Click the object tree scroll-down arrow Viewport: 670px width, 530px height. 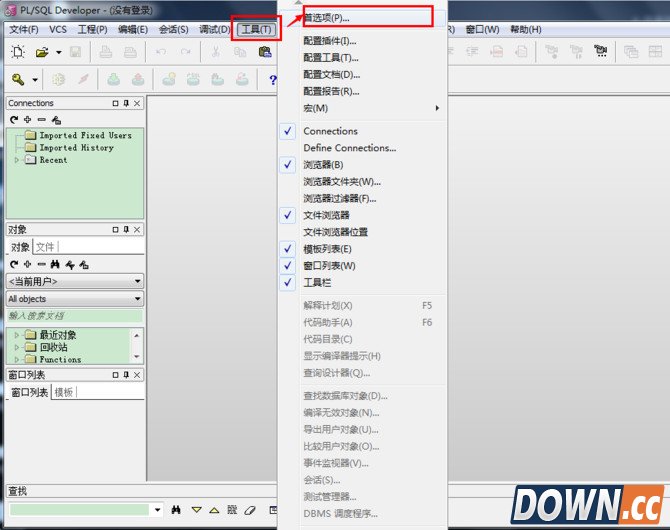tap(137, 357)
